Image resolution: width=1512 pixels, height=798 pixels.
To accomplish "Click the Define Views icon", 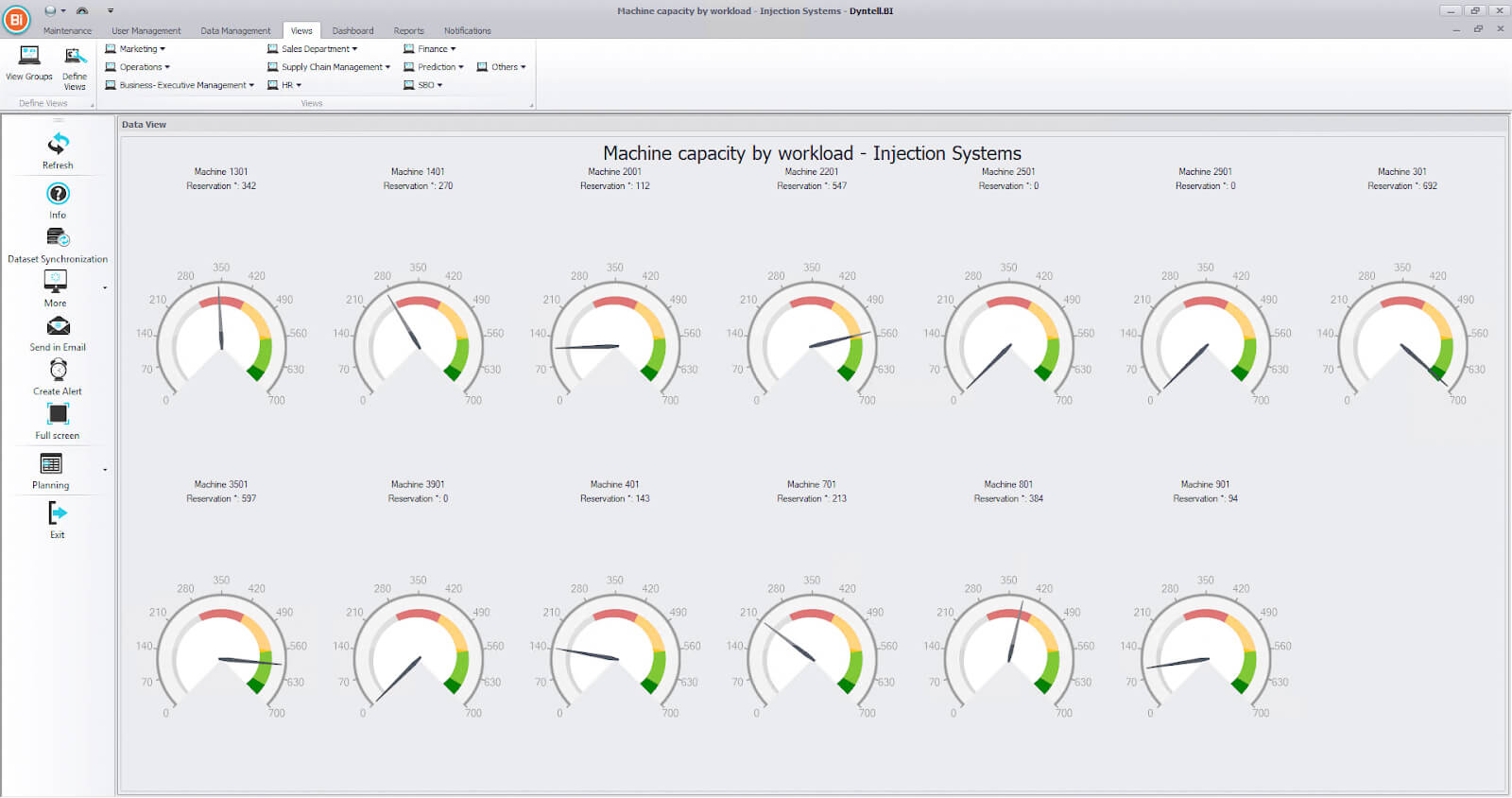I will 75,59.
